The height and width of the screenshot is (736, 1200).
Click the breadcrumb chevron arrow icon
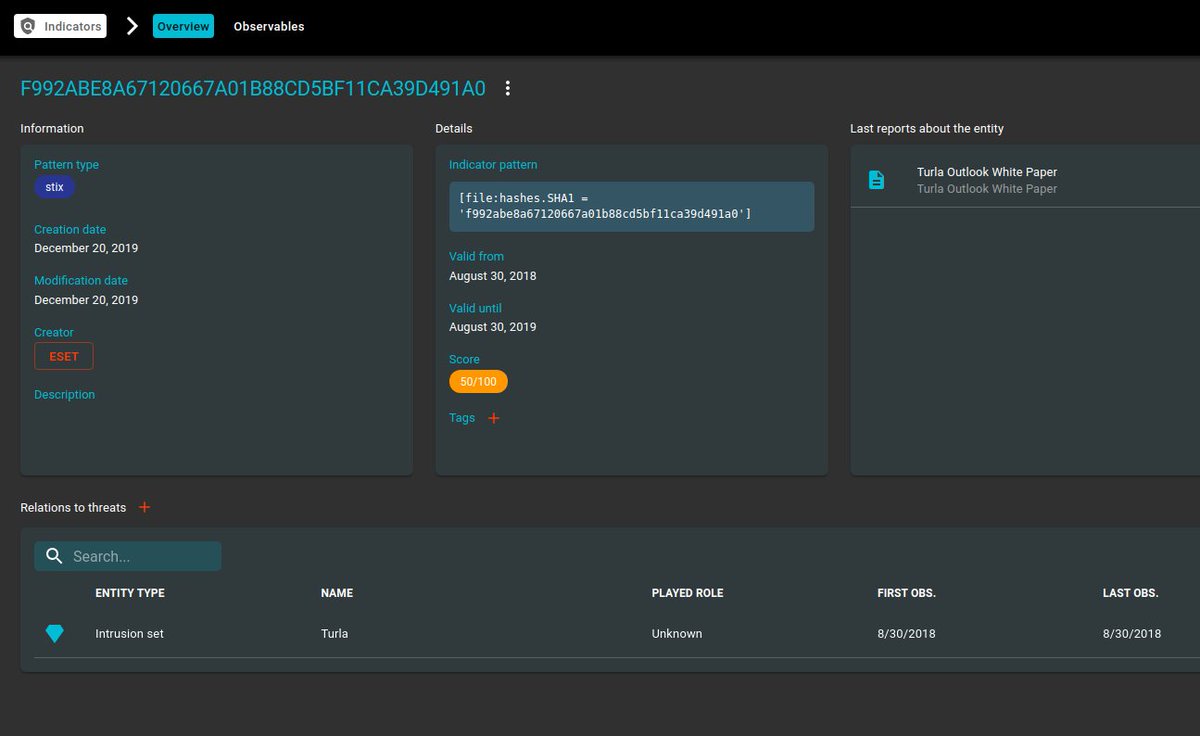click(132, 26)
